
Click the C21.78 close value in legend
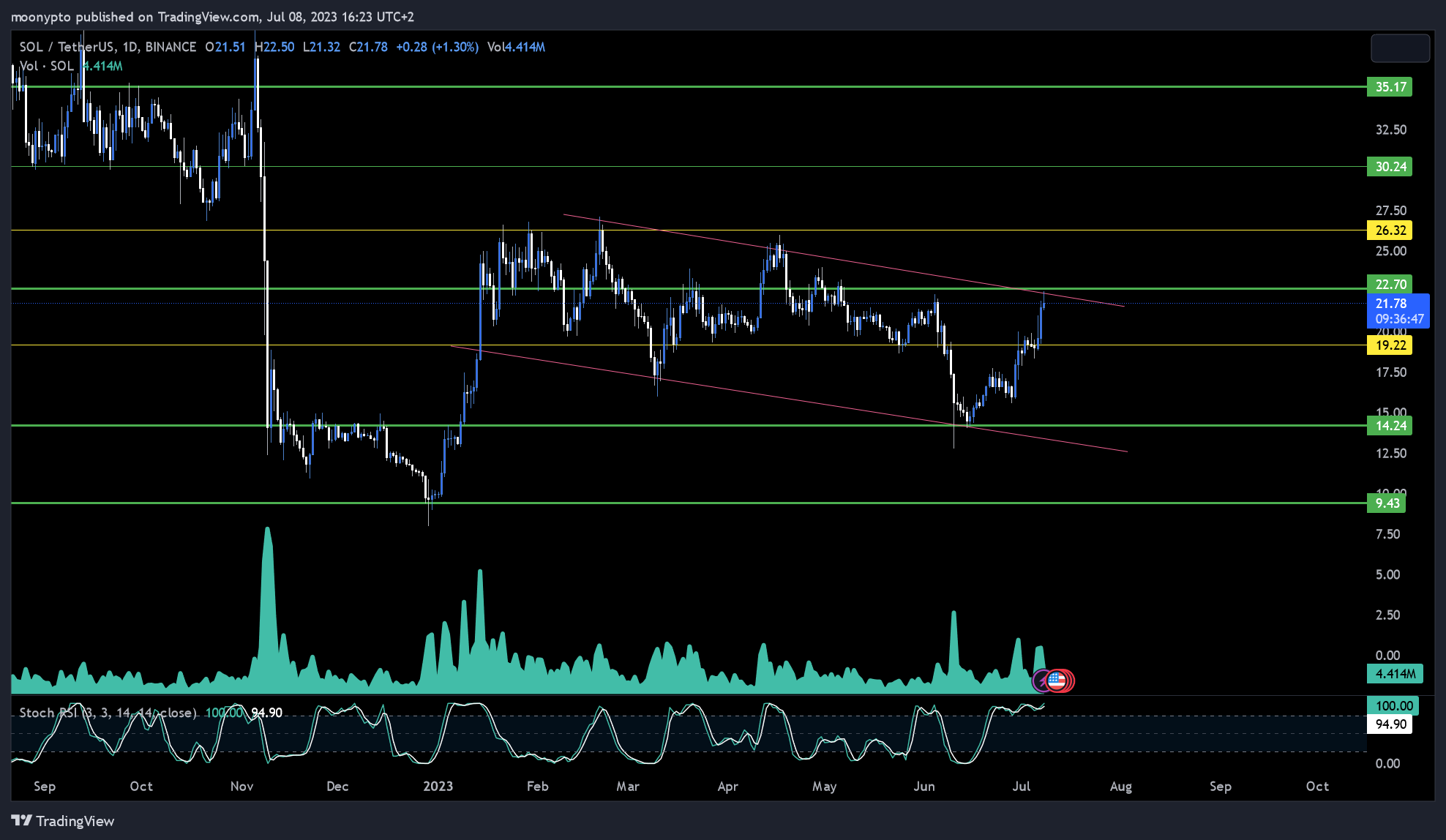[x=368, y=47]
